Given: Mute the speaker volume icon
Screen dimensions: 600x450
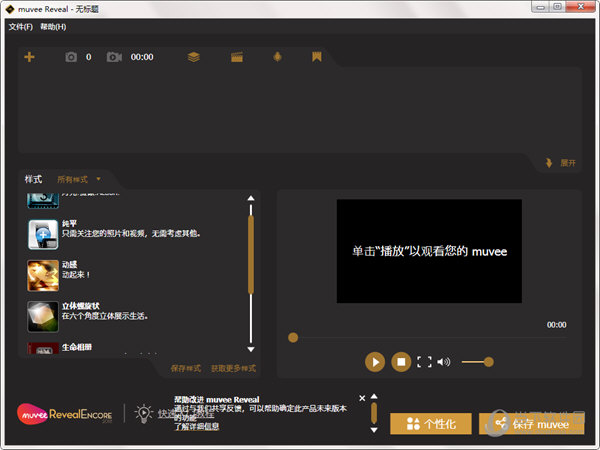Looking at the screenshot, I should [443, 362].
